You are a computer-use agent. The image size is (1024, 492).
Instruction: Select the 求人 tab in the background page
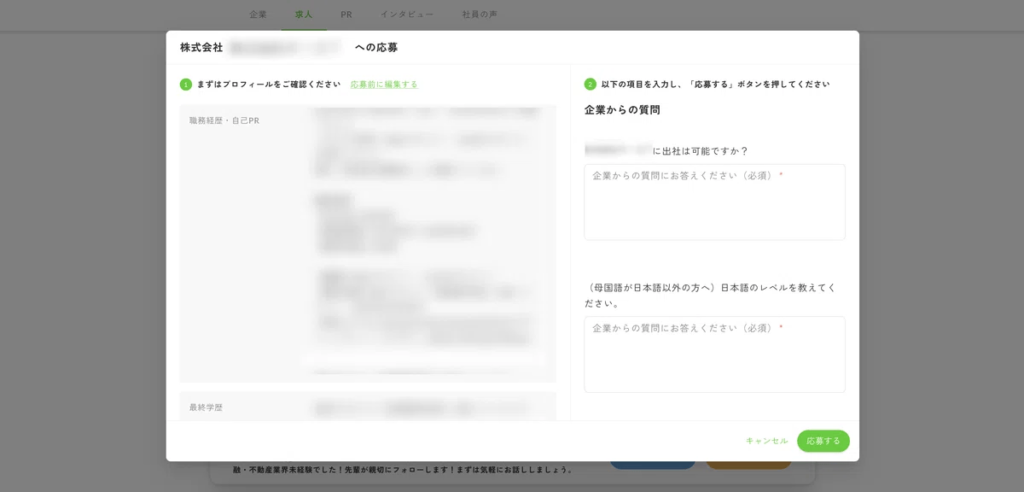pos(304,14)
